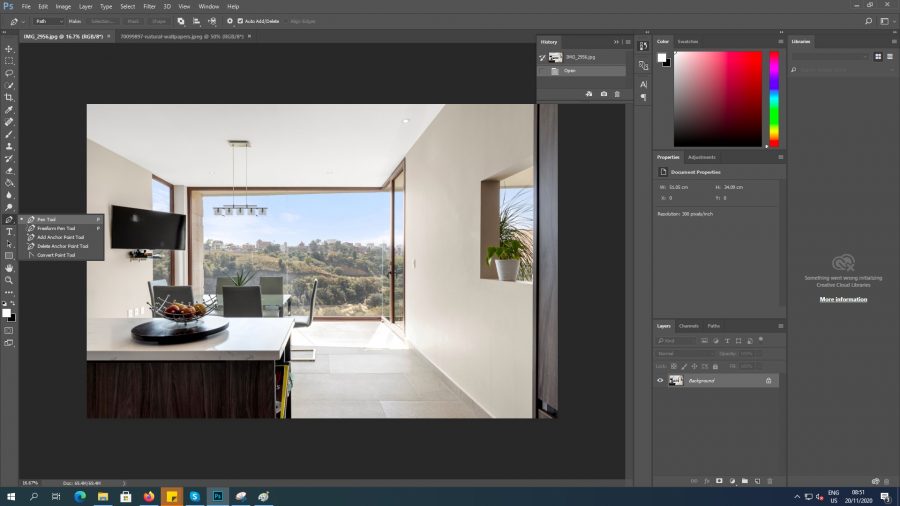Toggle lock transparent pixels in Layers
900x506 pixels.
click(x=674, y=366)
